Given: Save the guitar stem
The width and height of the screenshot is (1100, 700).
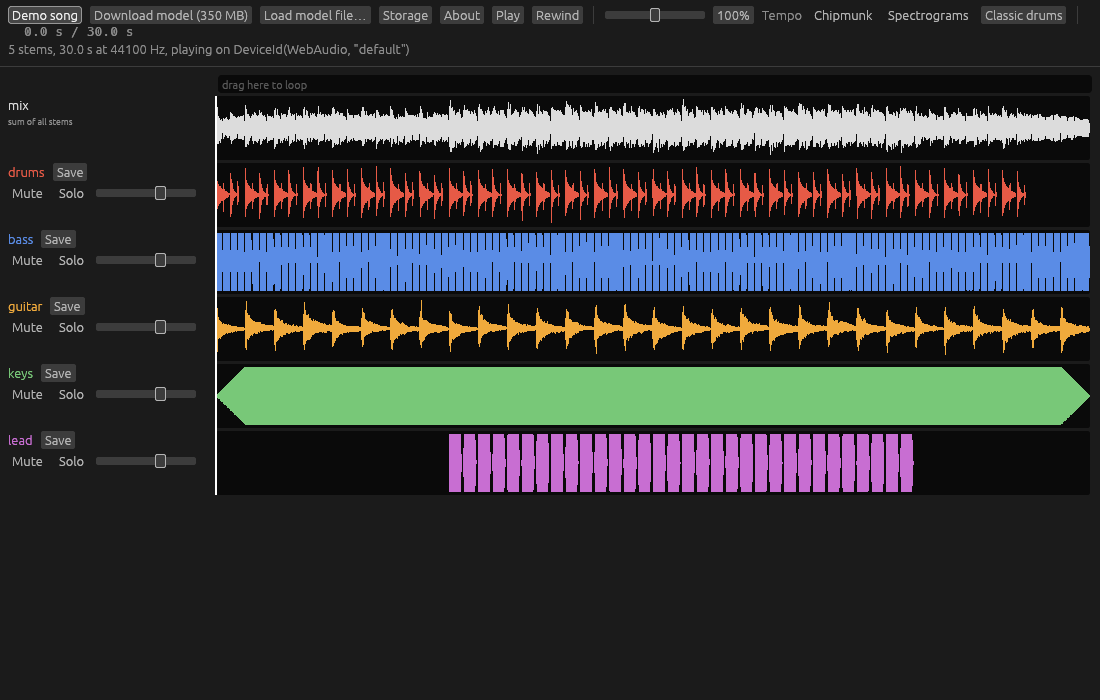Looking at the screenshot, I should [67, 307].
